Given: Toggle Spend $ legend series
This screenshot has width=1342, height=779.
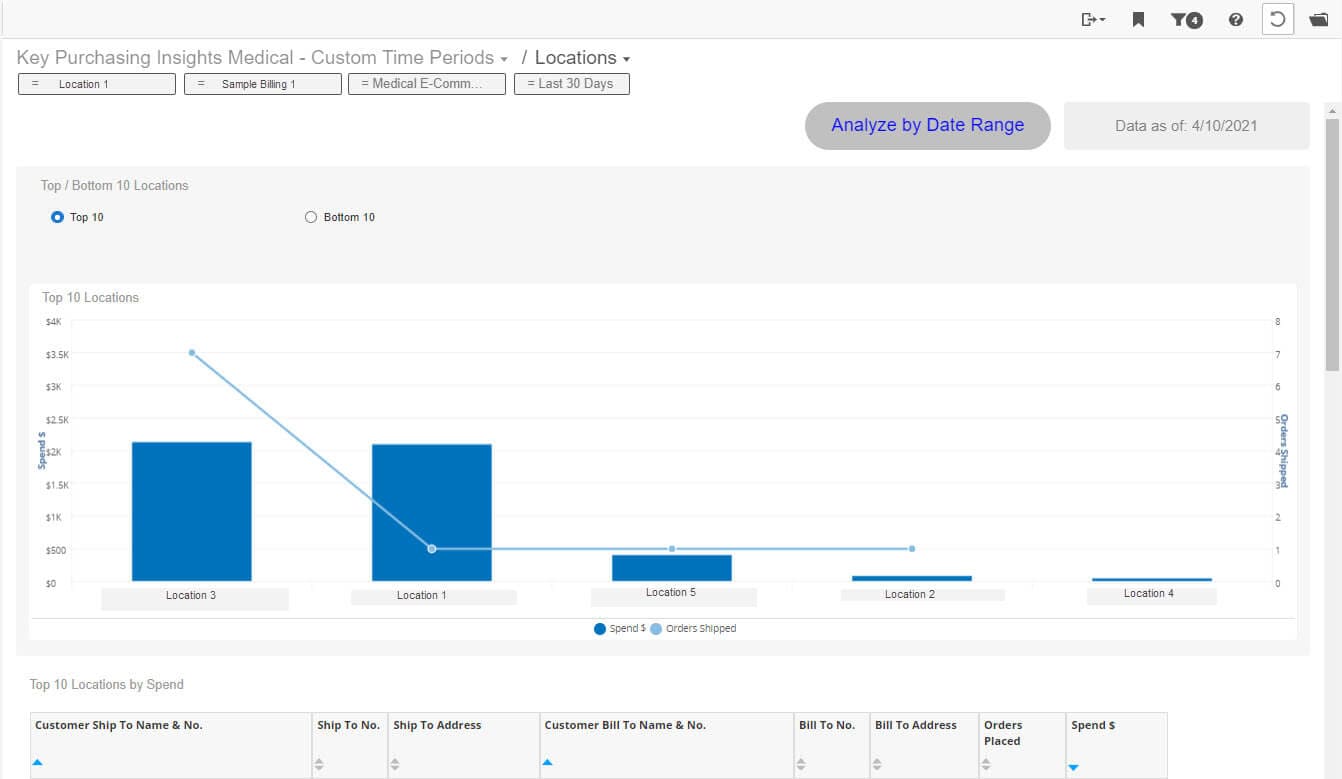Looking at the screenshot, I should tap(600, 629).
